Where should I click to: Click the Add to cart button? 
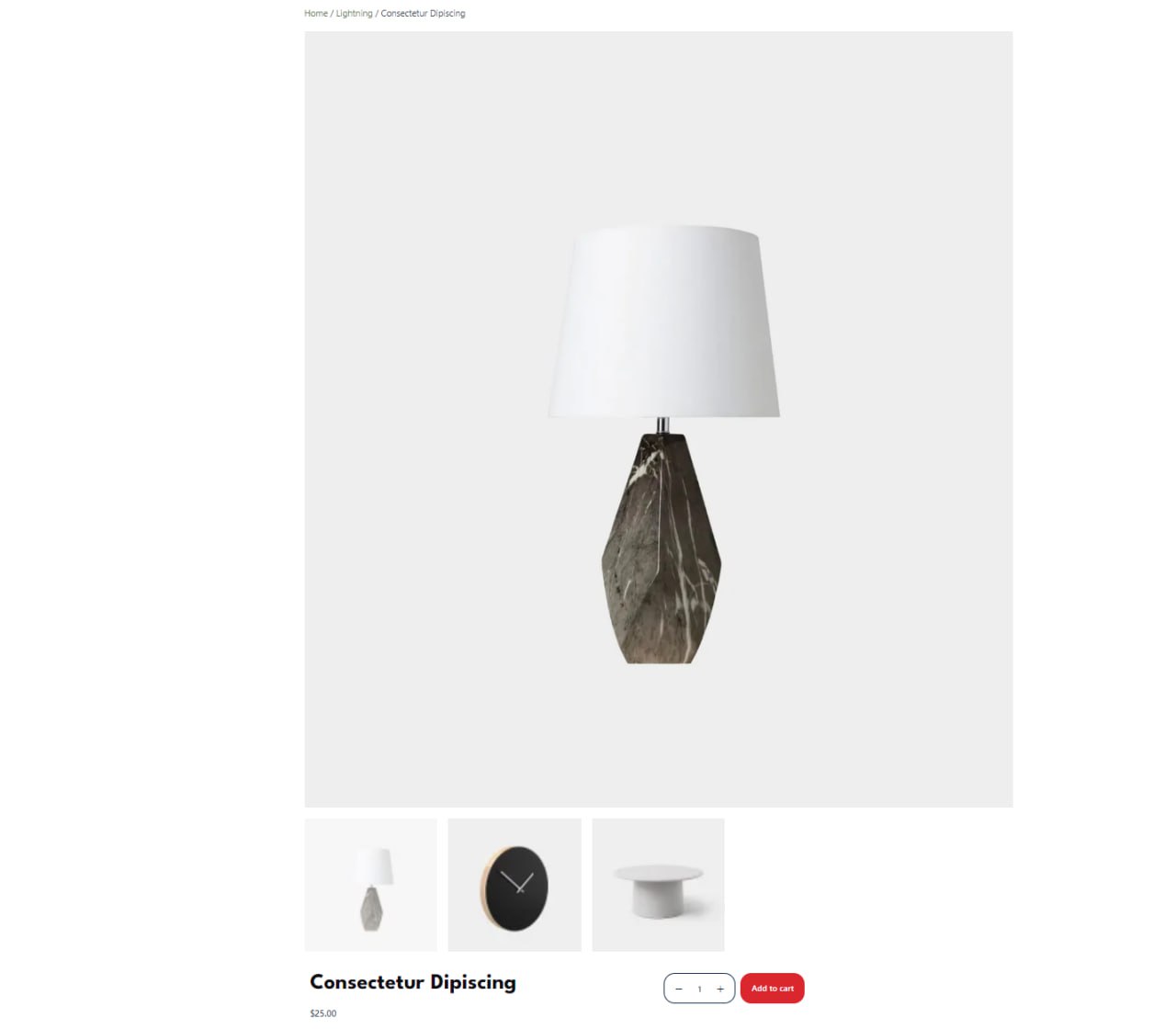pos(773,989)
